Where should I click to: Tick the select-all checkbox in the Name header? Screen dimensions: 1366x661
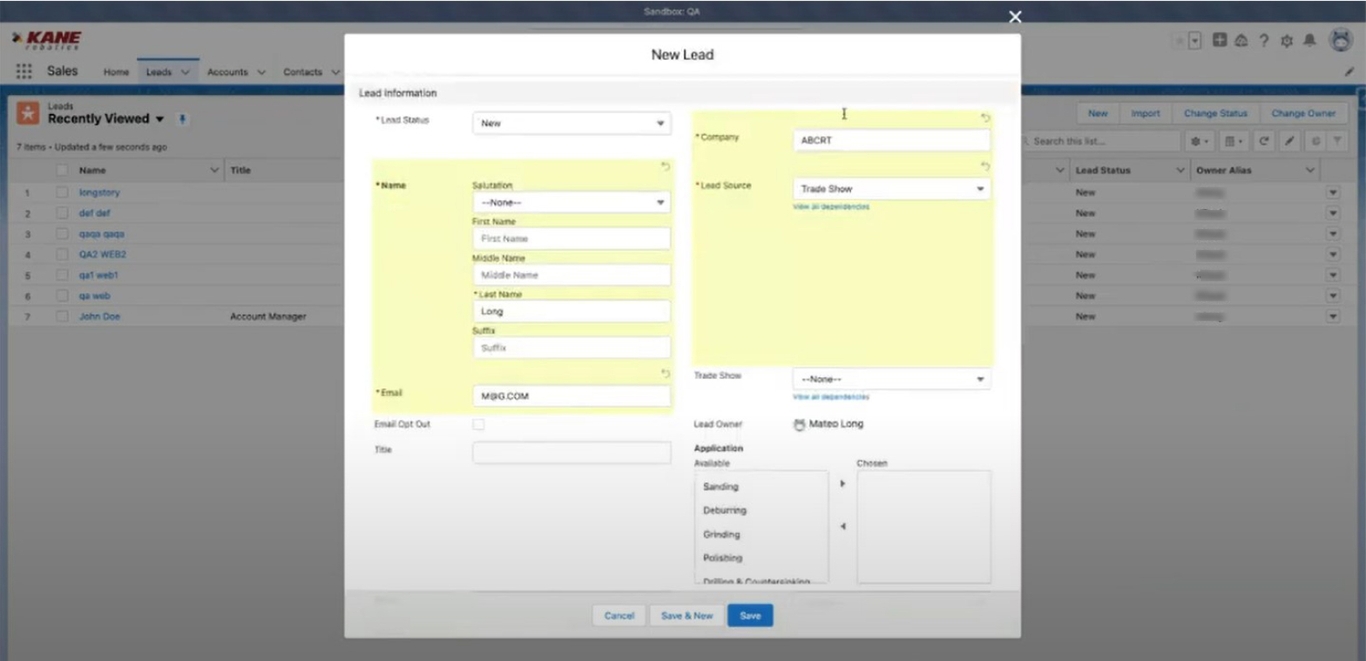click(62, 171)
